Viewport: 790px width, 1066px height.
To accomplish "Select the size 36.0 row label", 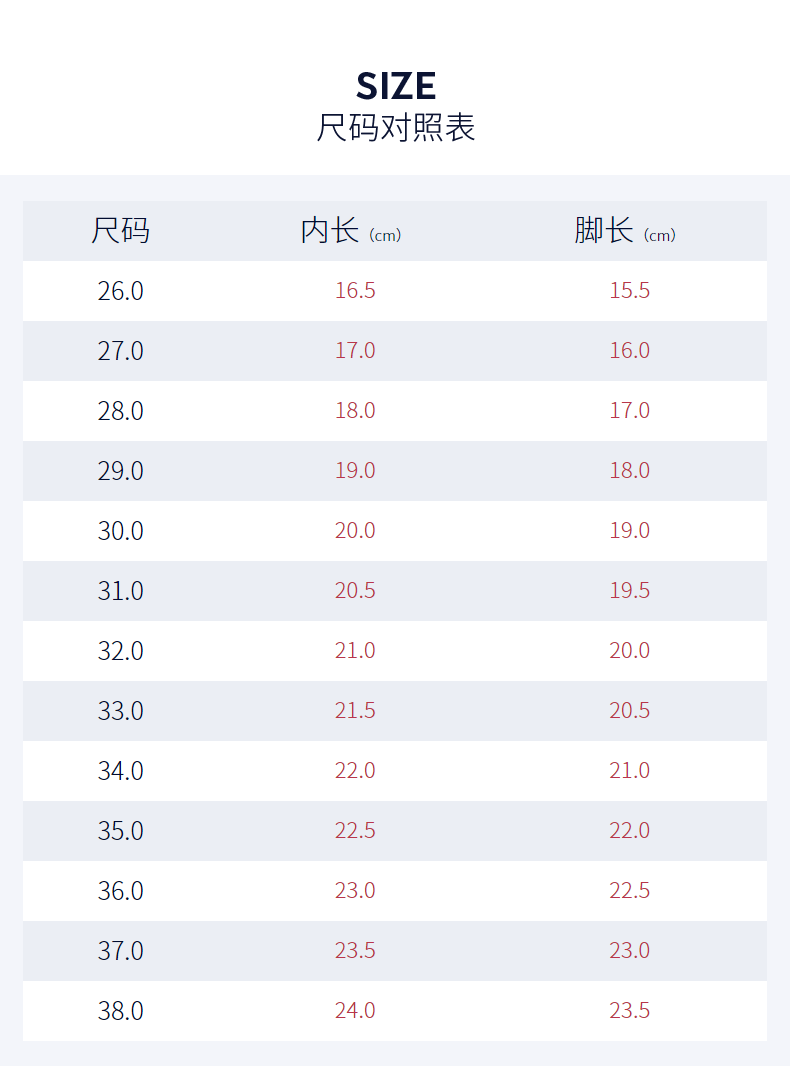I will [x=120, y=891].
